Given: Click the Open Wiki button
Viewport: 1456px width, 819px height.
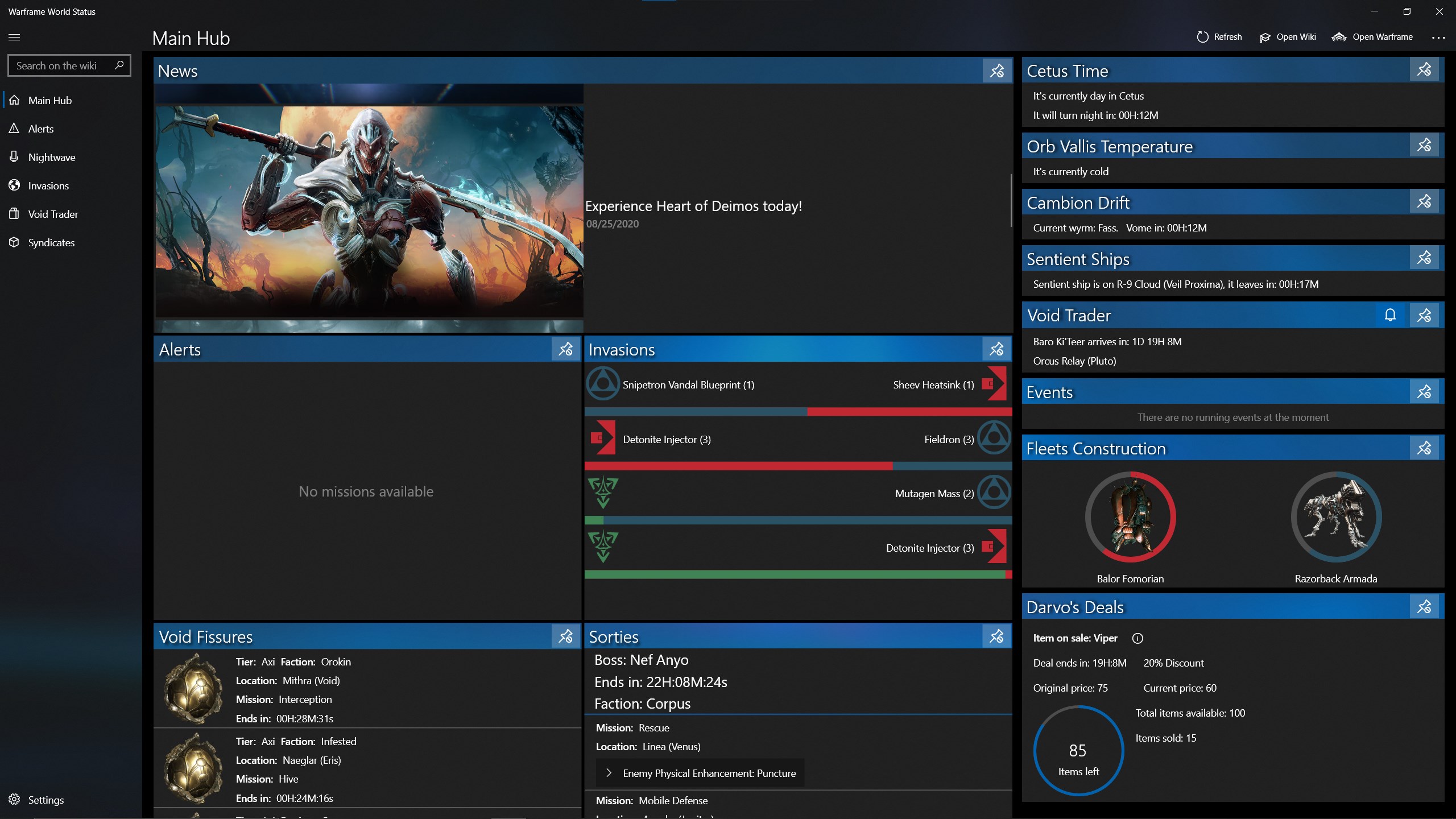Looking at the screenshot, I should (x=1288, y=36).
